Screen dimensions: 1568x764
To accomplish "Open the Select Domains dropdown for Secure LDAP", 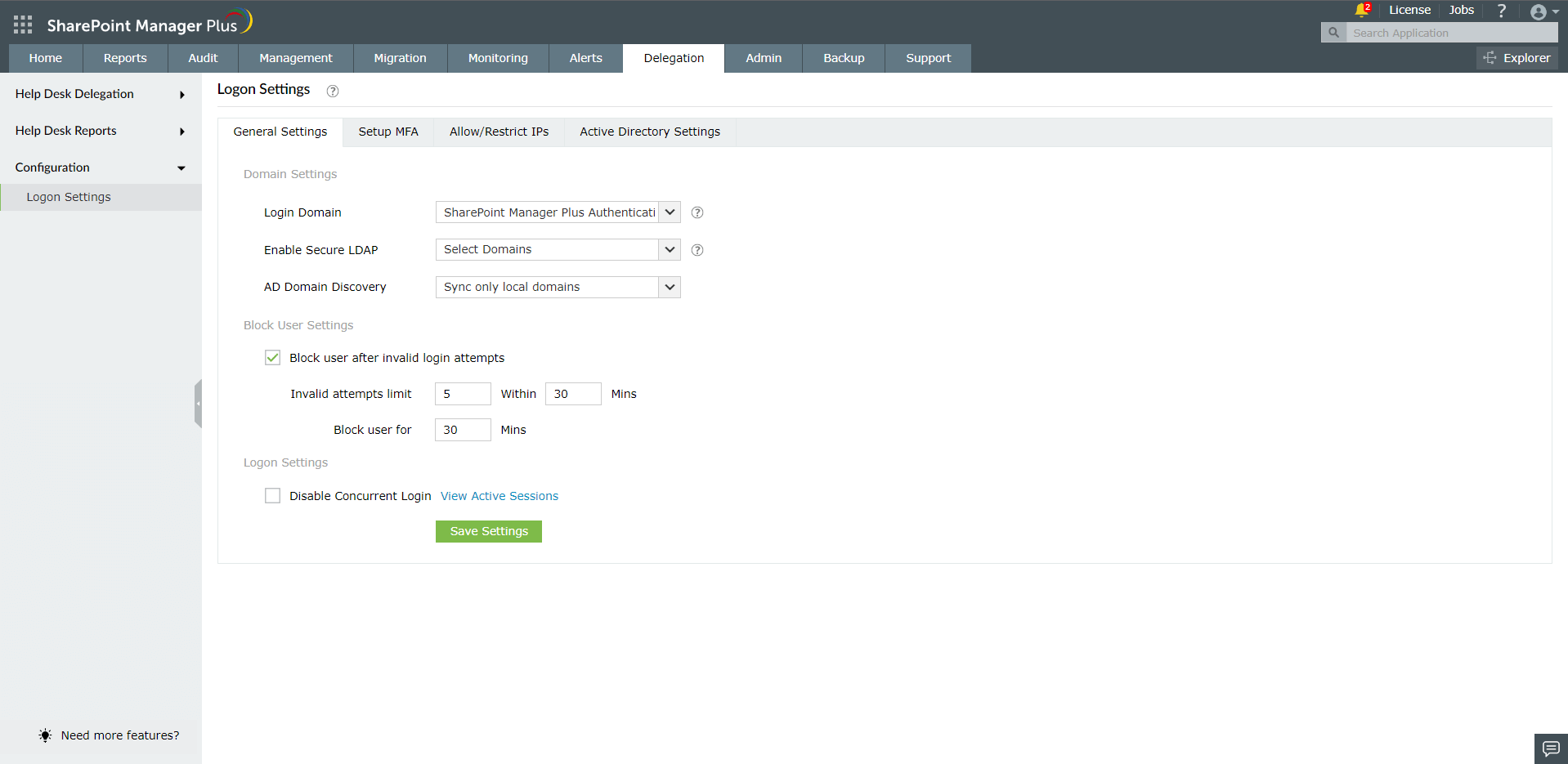I will coord(670,249).
